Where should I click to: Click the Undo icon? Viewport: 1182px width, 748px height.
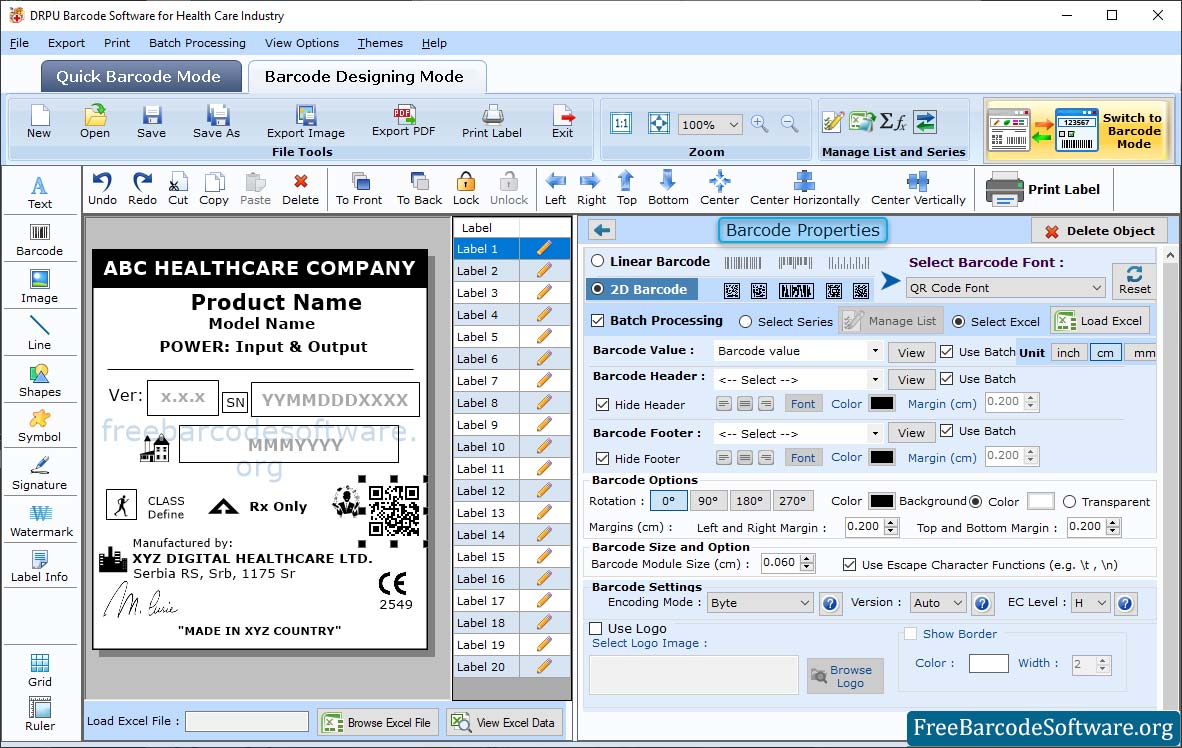[102, 189]
